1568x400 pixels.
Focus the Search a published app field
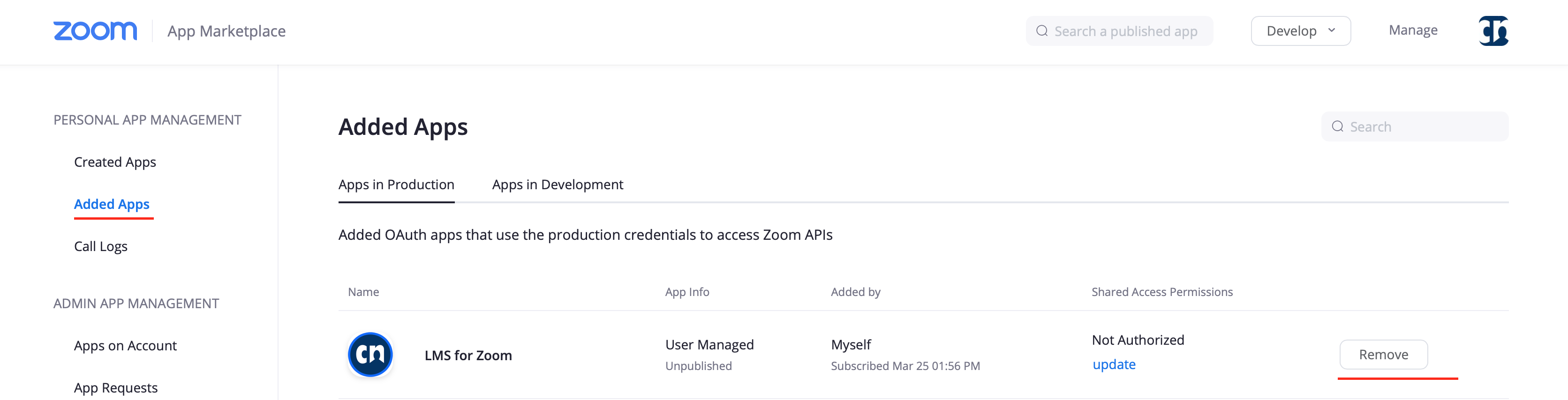click(1119, 31)
